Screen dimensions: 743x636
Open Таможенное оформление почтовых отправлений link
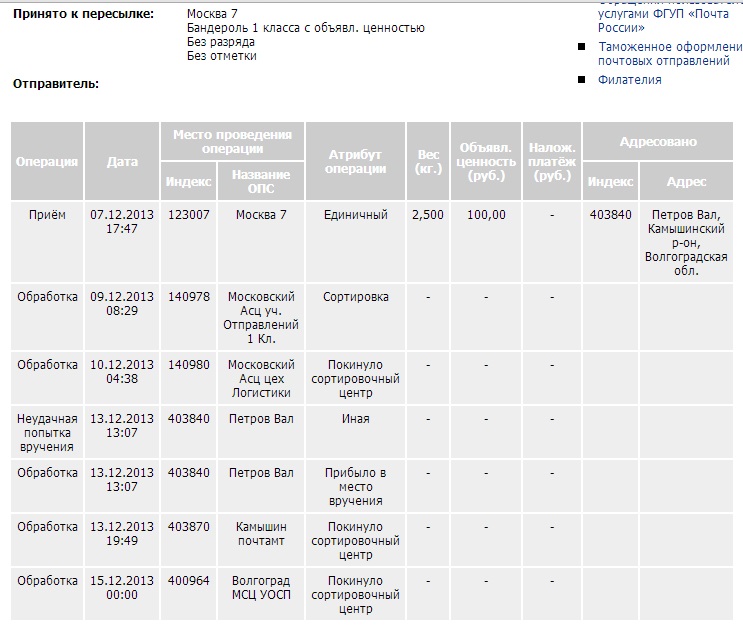664,54
